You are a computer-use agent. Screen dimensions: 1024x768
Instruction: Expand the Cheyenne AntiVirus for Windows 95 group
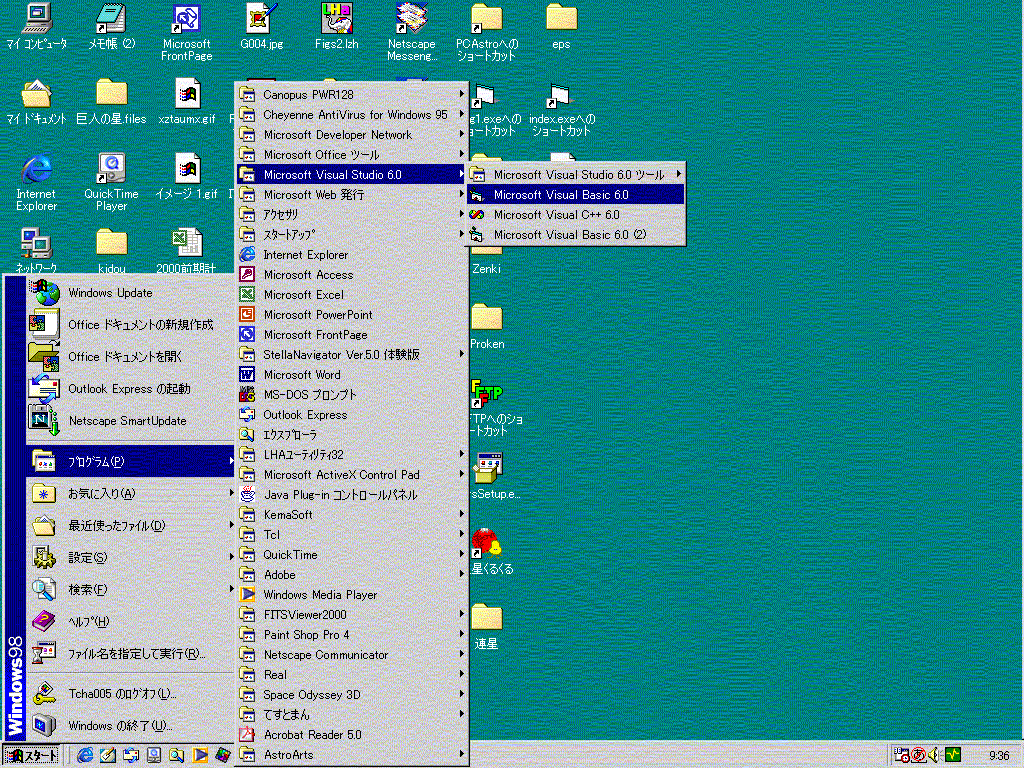pos(353,115)
